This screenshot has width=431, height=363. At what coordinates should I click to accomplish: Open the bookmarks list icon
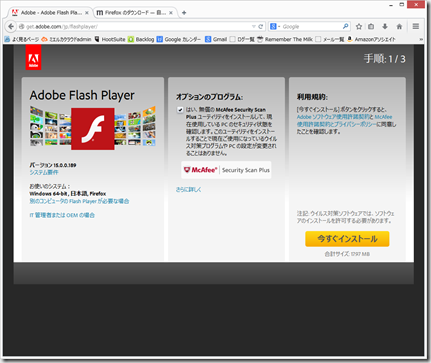point(371,26)
